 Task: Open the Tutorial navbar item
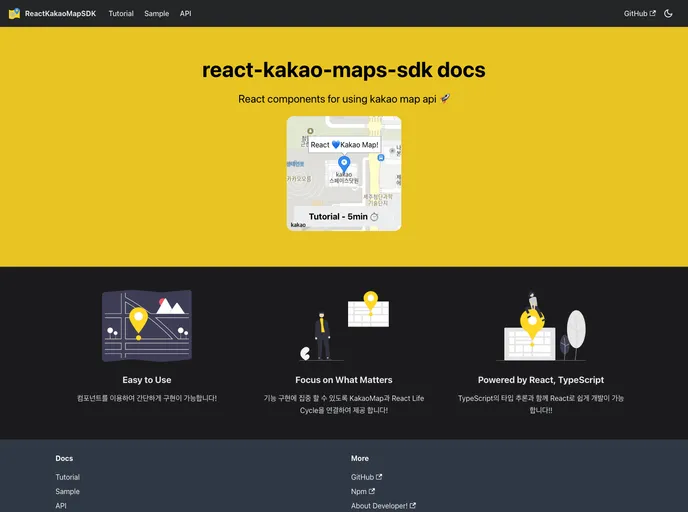(x=121, y=14)
